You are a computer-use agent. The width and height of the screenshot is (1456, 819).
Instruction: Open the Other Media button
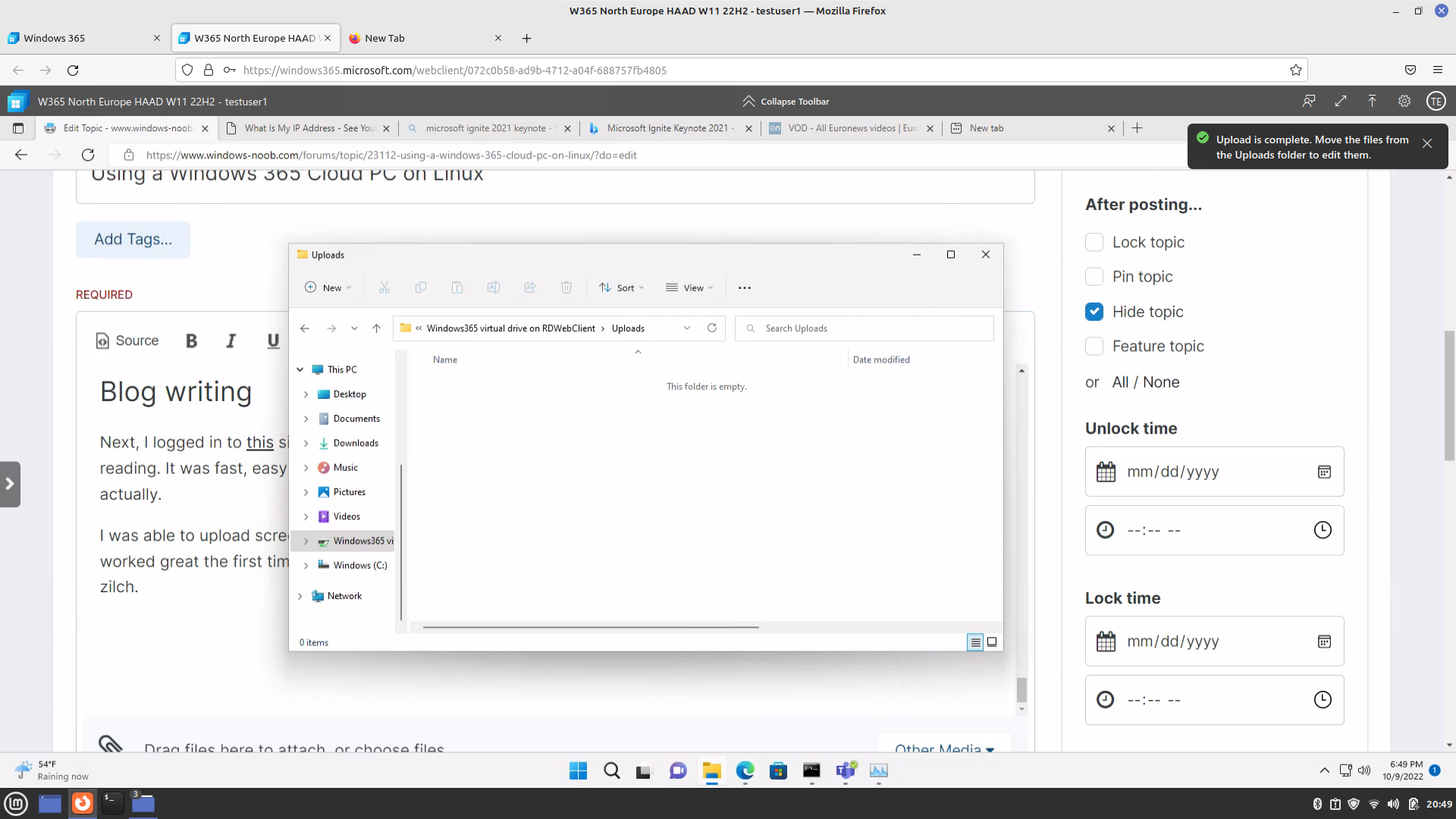[944, 743]
